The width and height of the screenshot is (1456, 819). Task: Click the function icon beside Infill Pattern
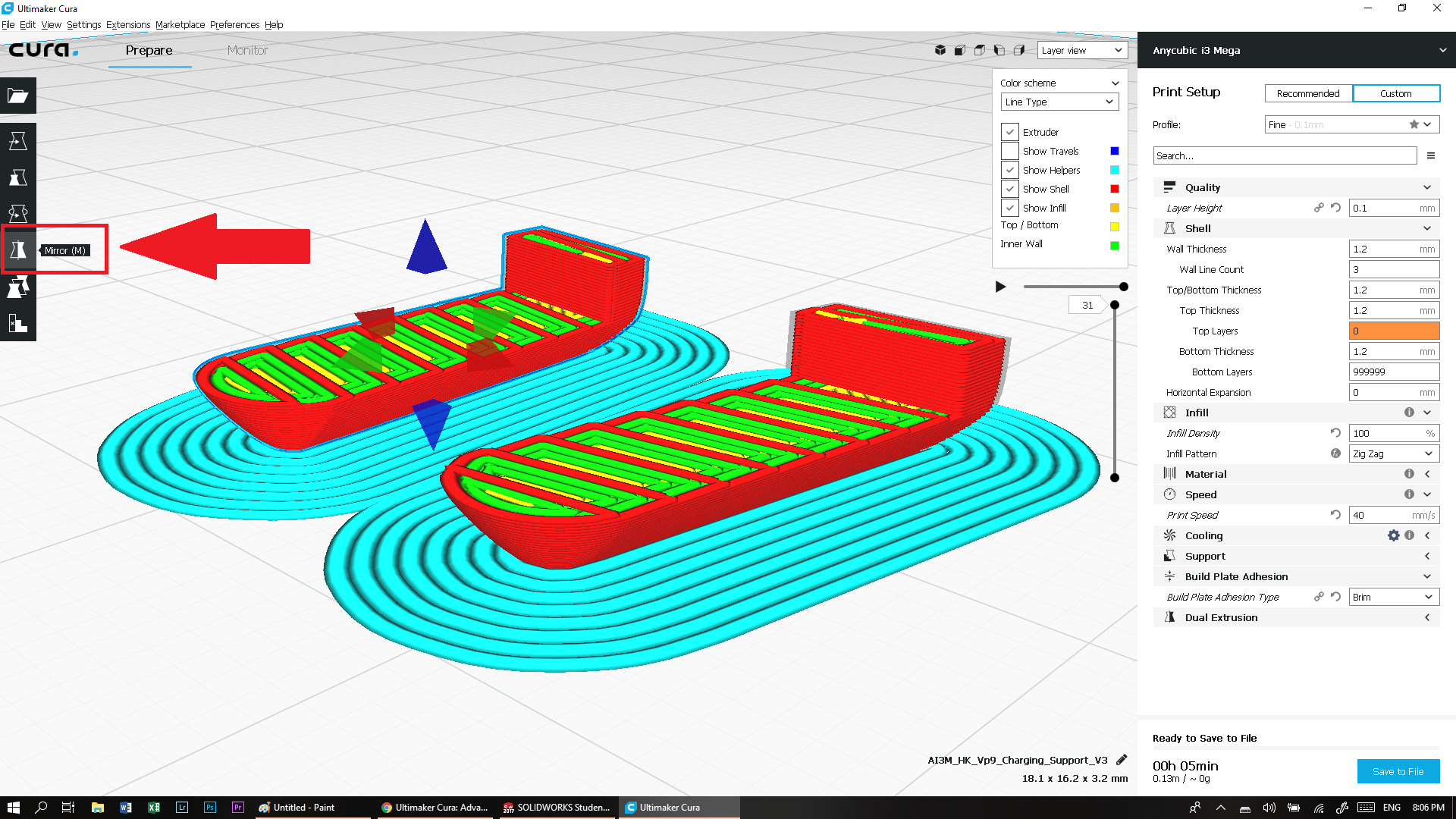pos(1336,453)
